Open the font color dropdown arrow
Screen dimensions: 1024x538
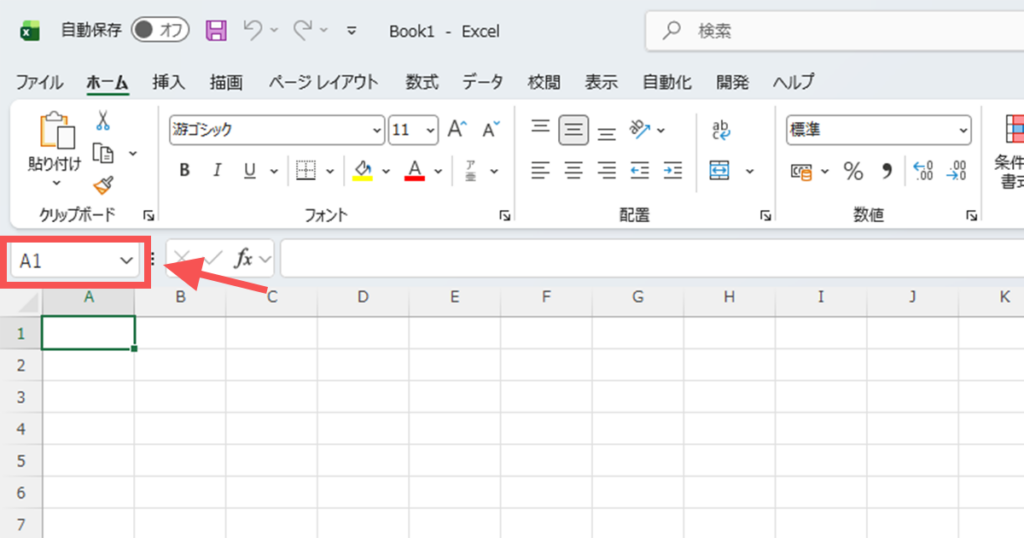[x=438, y=172]
